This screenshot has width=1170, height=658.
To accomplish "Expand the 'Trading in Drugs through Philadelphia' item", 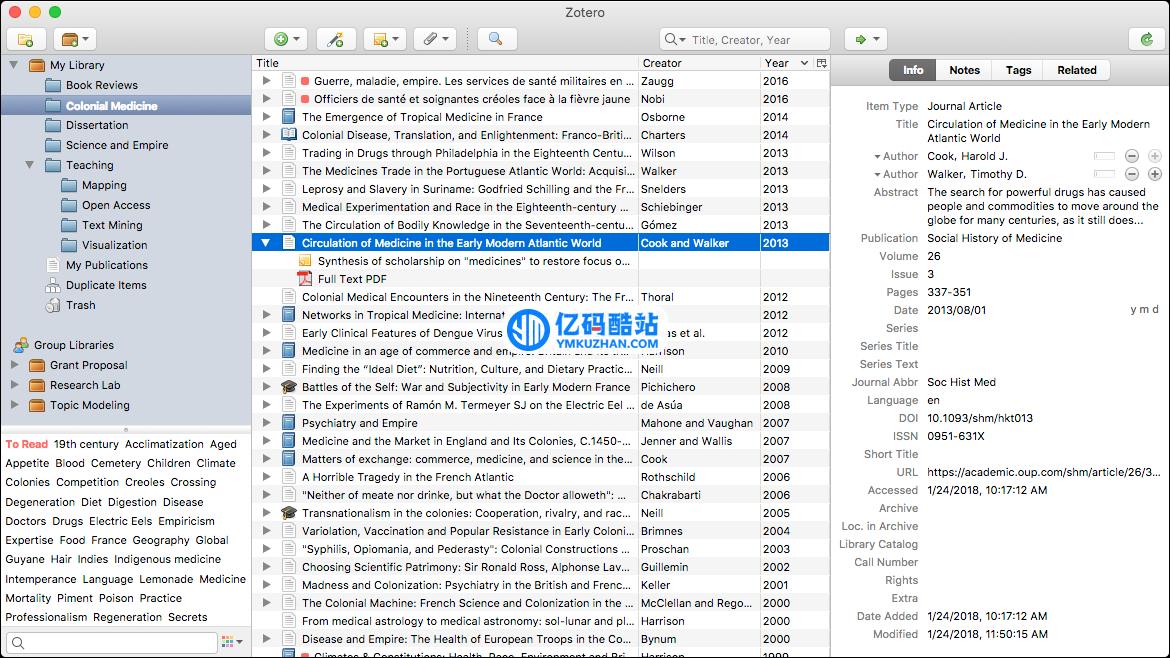I will (265, 153).
